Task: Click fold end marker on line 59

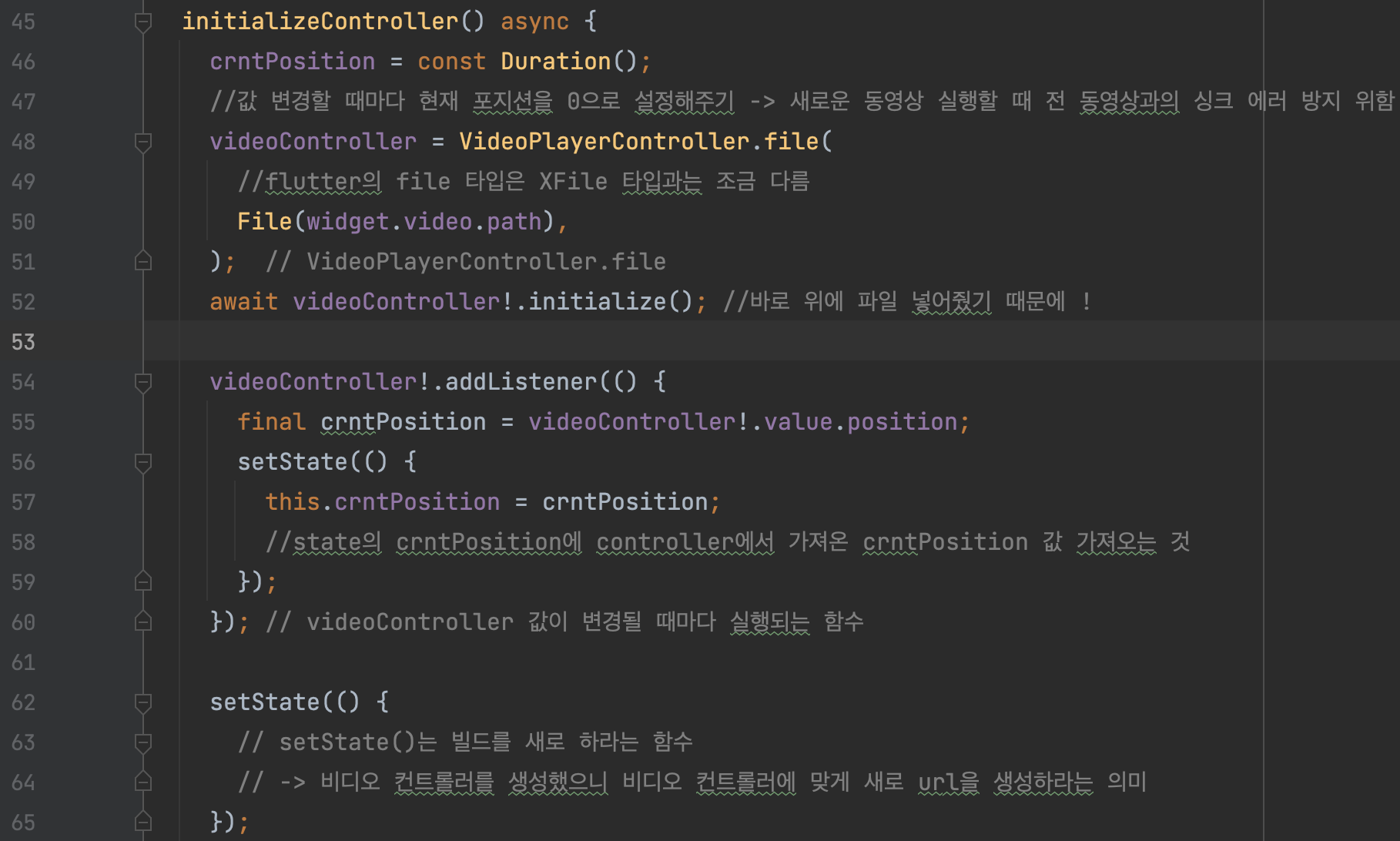Action: coord(143,581)
